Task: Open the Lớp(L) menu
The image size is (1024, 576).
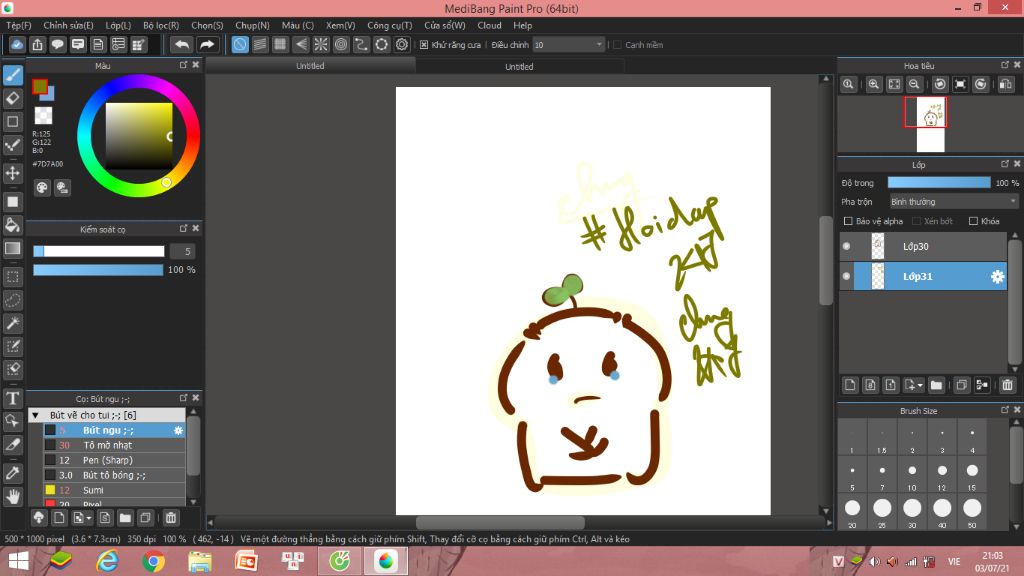Action: (x=118, y=25)
